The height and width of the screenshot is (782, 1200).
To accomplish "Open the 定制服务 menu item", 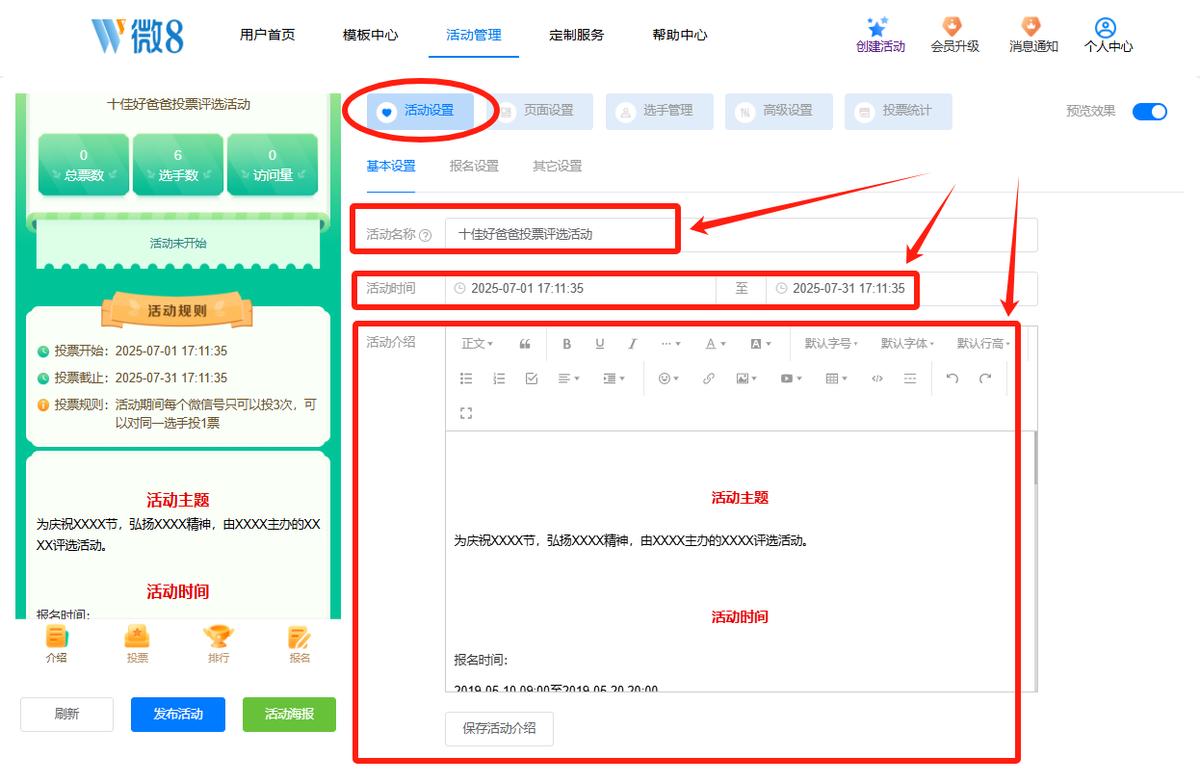I will (x=576, y=35).
